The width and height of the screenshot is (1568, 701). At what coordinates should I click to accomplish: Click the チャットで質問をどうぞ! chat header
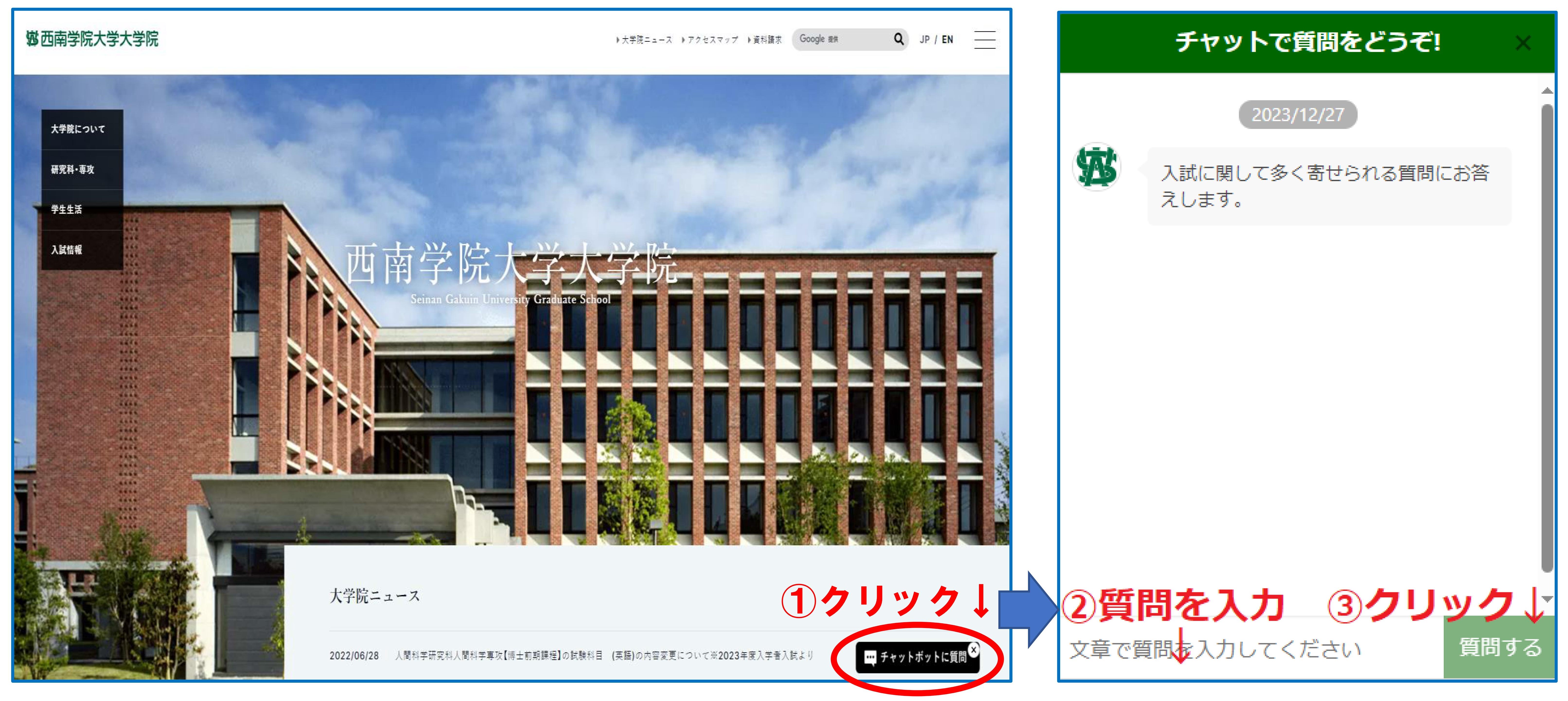point(1307,42)
